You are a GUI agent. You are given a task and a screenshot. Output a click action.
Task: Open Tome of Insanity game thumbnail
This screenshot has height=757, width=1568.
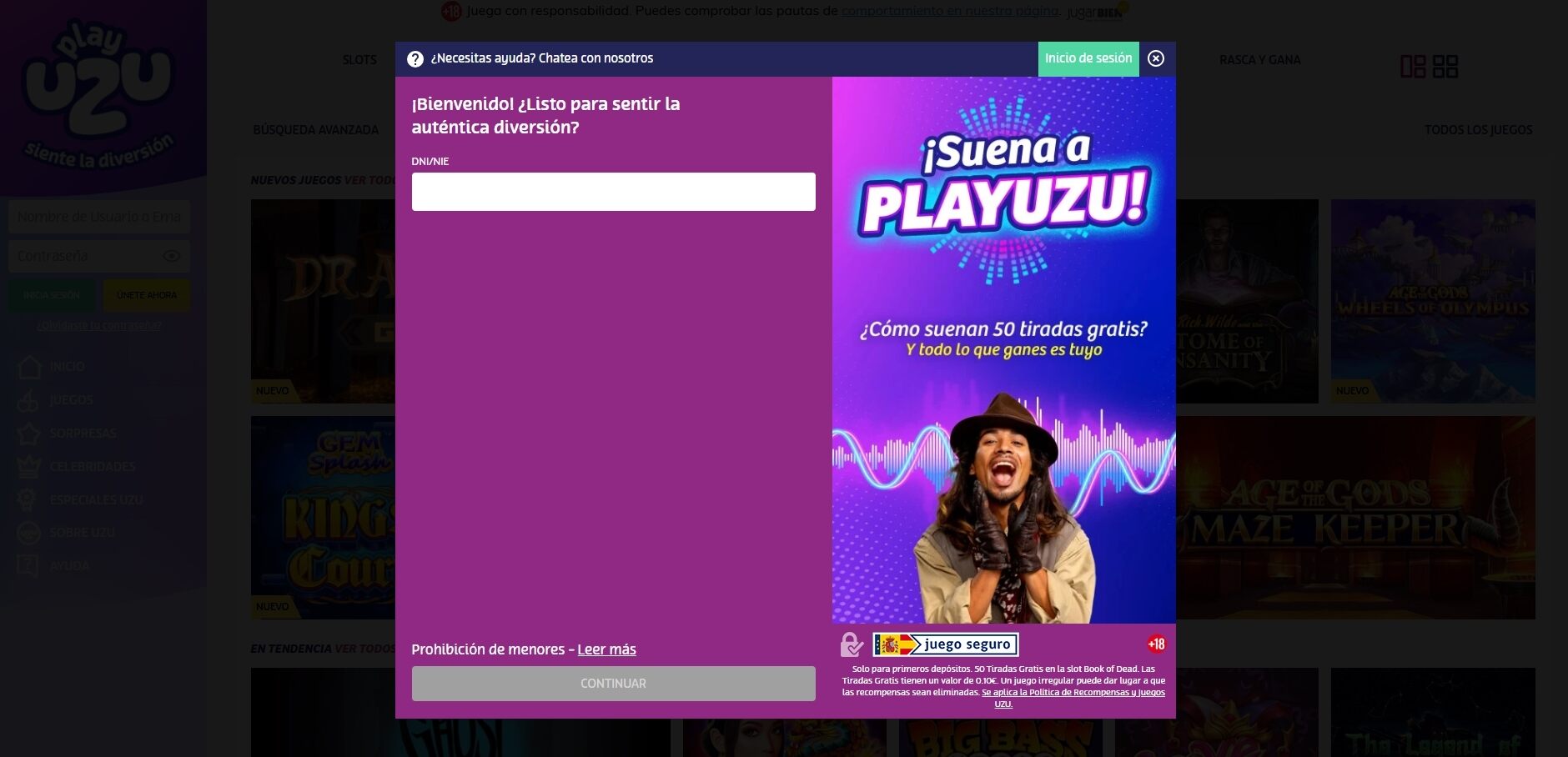point(1247,301)
